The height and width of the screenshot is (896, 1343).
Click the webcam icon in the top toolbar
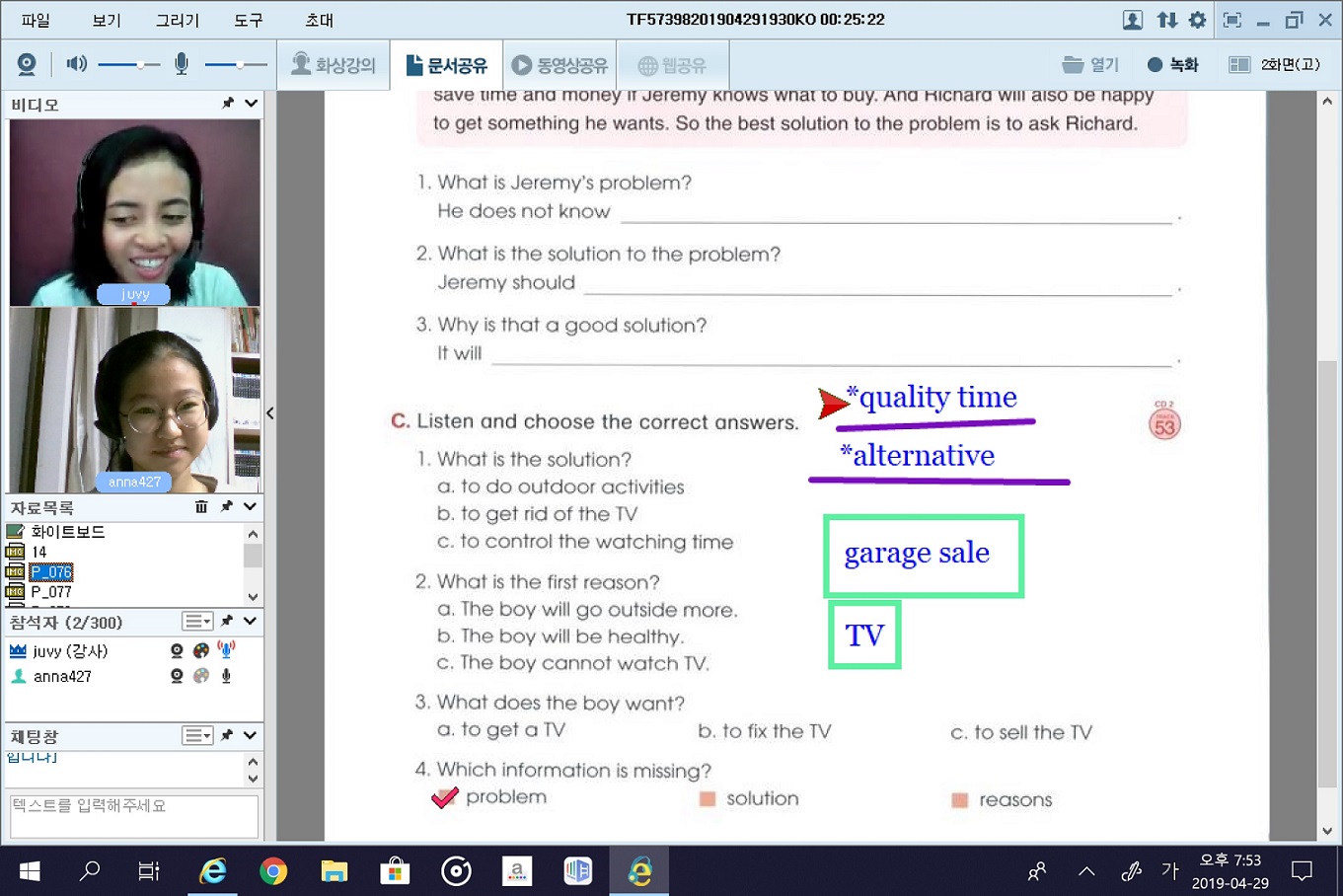[27, 65]
